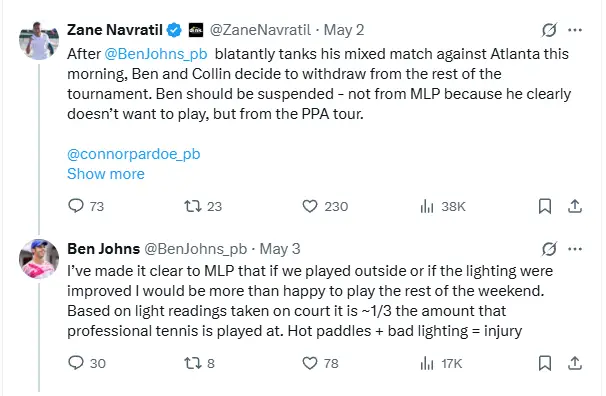Open @connorpardoe_pb mention link
This screenshot has height=396, width=606.
point(134,154)
